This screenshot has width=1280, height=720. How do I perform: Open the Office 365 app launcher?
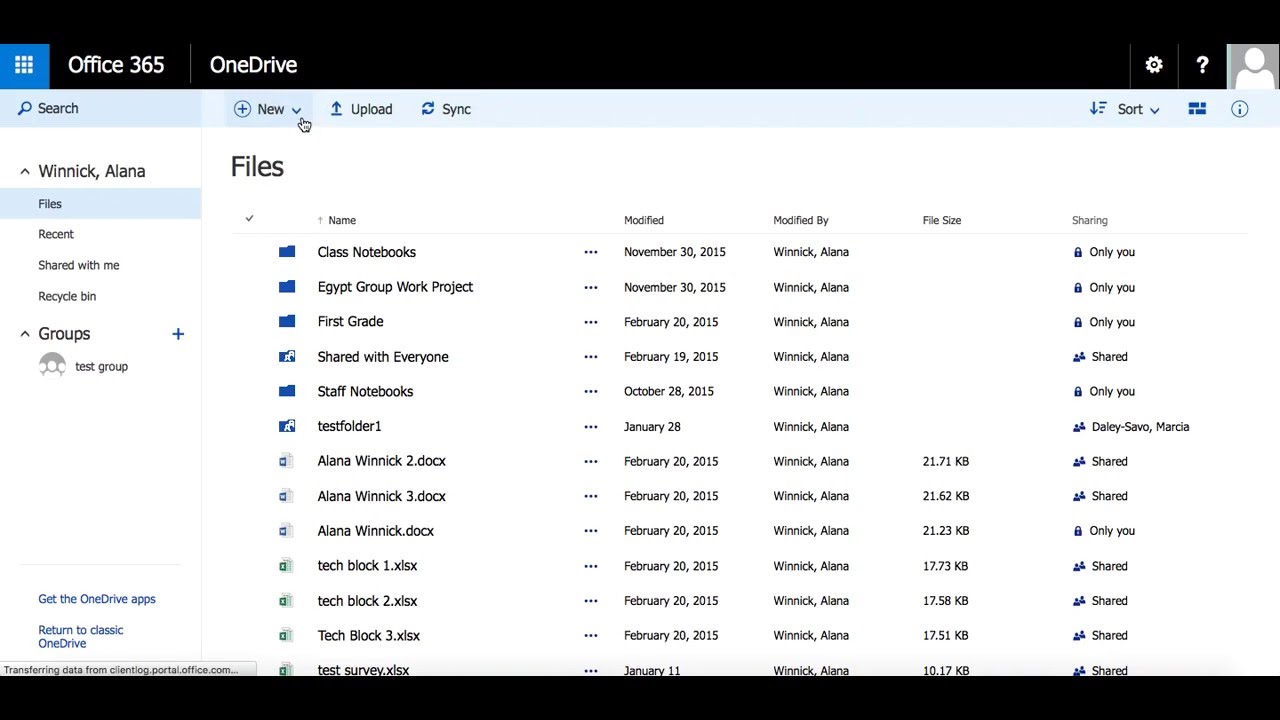click(x=24, y=65)
